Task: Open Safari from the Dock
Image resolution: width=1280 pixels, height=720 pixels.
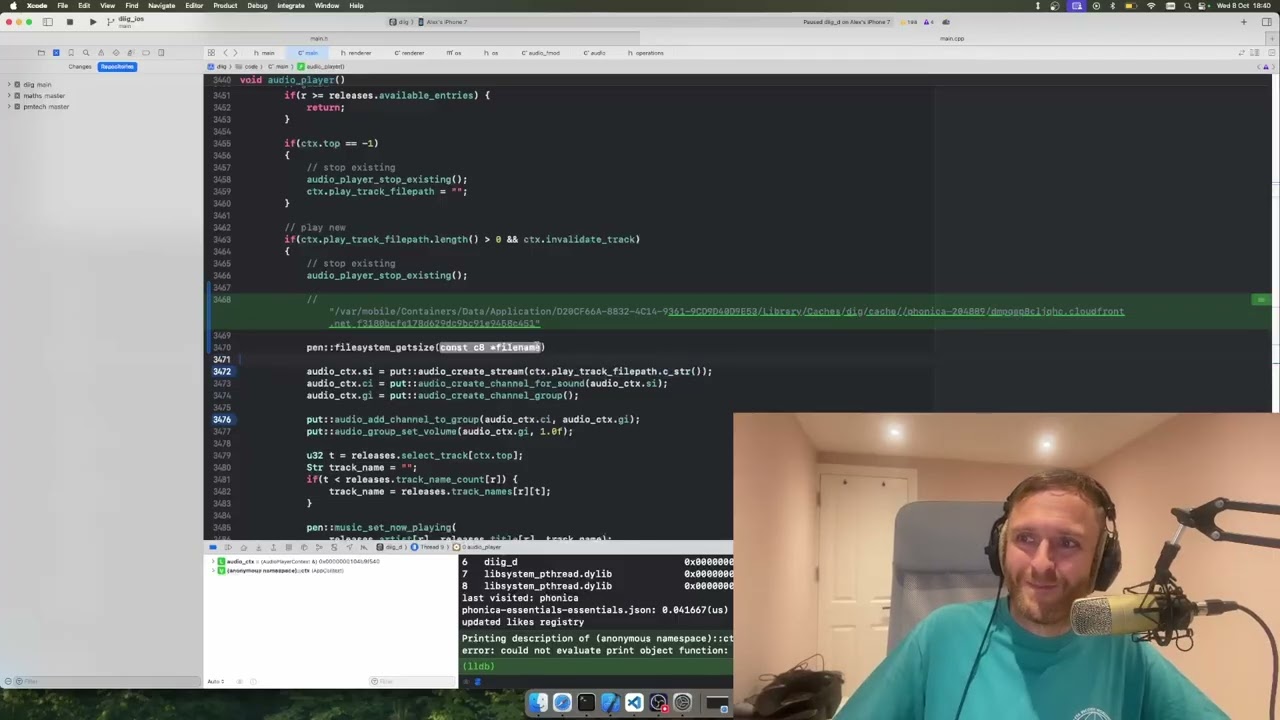Action: point(562,703)
